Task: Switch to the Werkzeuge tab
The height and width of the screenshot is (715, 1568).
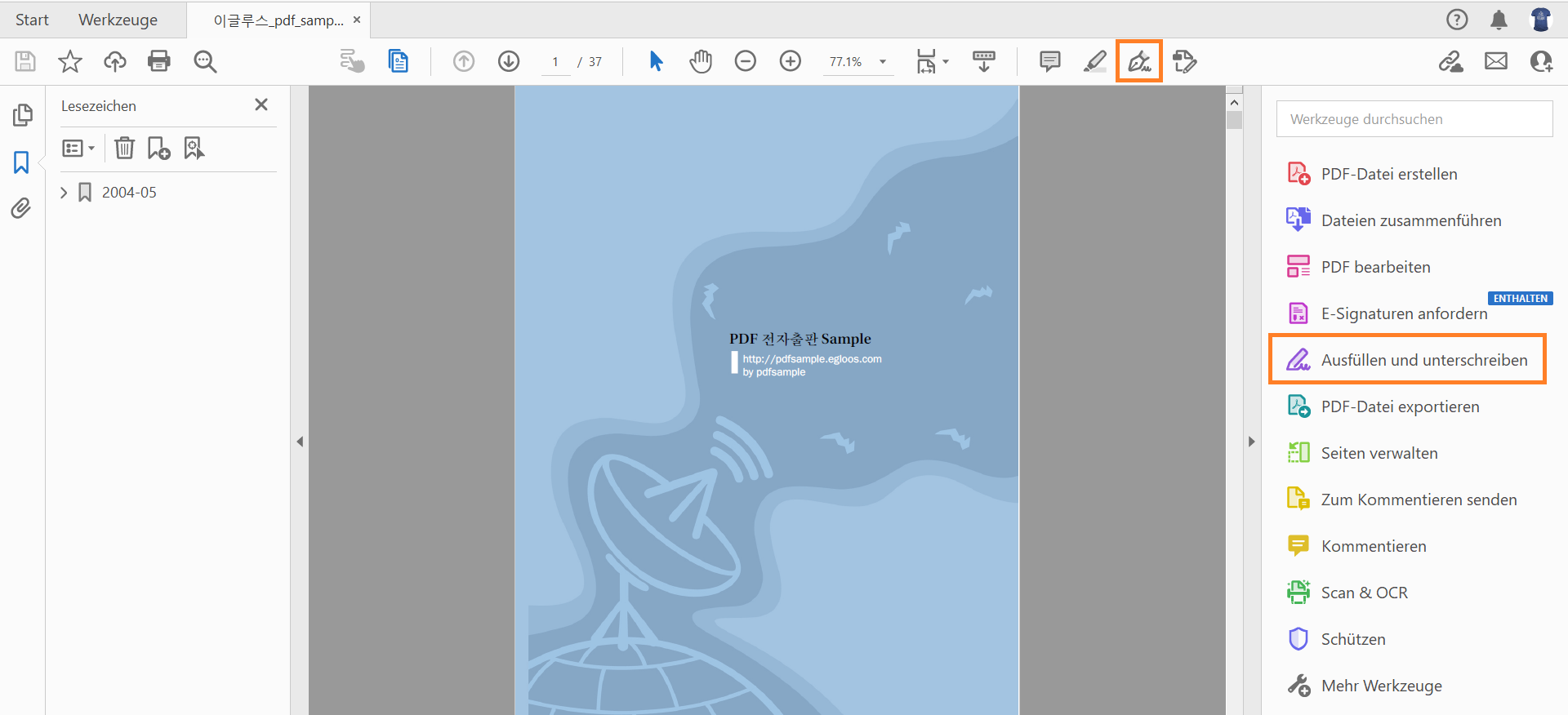Action: 118,20
